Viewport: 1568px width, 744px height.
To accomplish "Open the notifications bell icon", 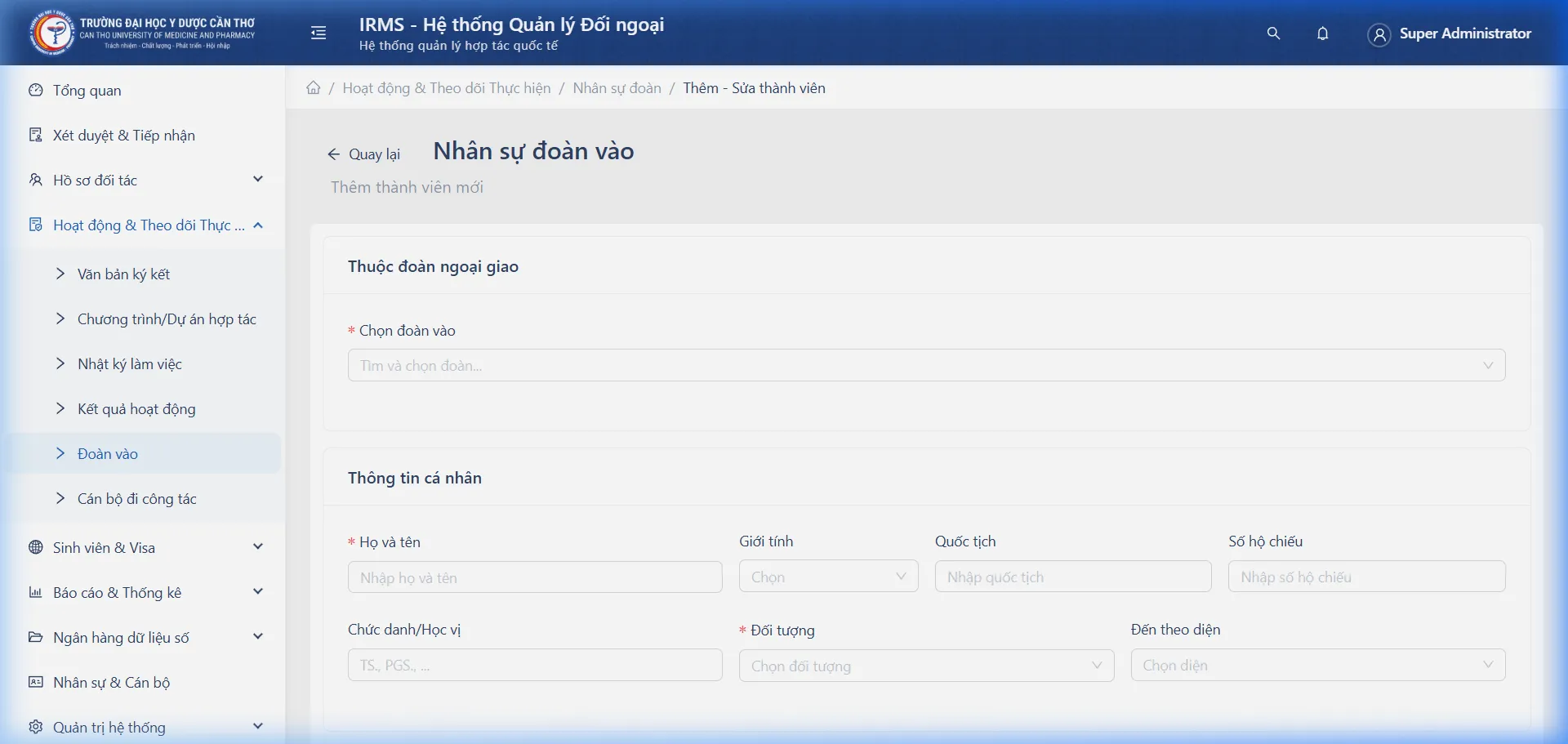I will 1323,33.
